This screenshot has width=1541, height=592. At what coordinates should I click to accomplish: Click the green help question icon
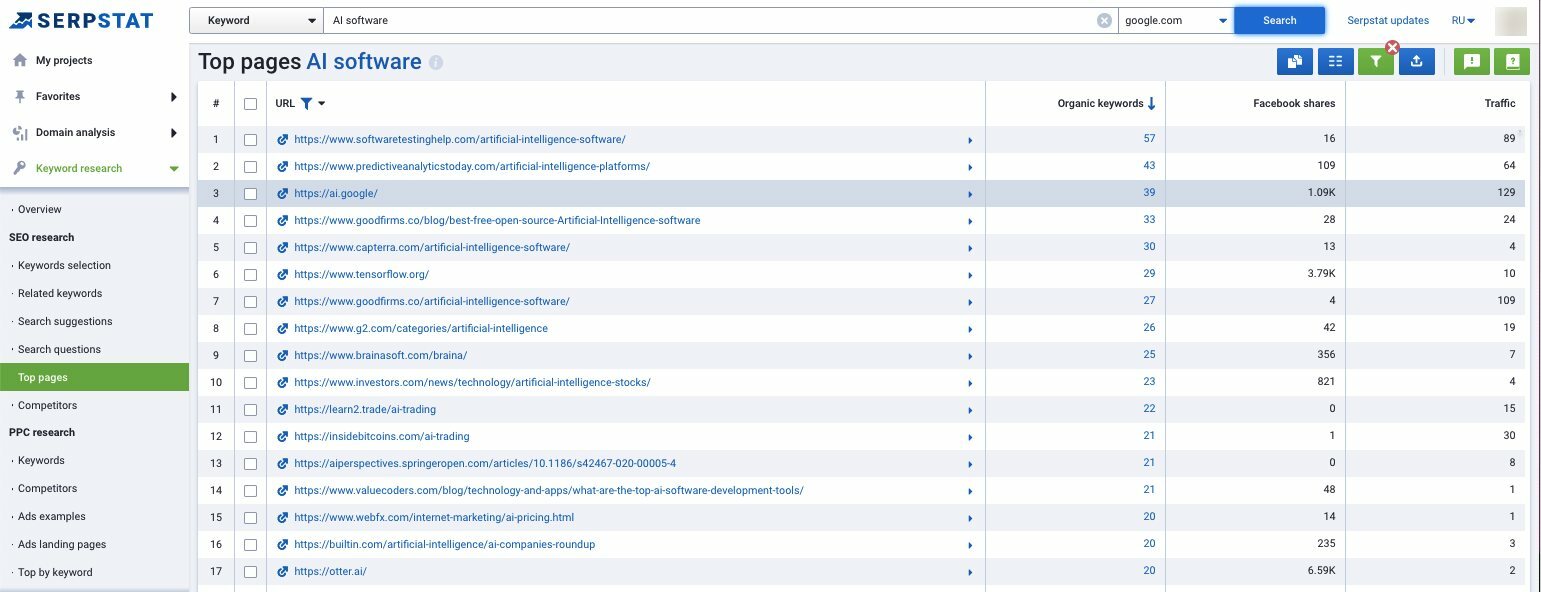1512,61
